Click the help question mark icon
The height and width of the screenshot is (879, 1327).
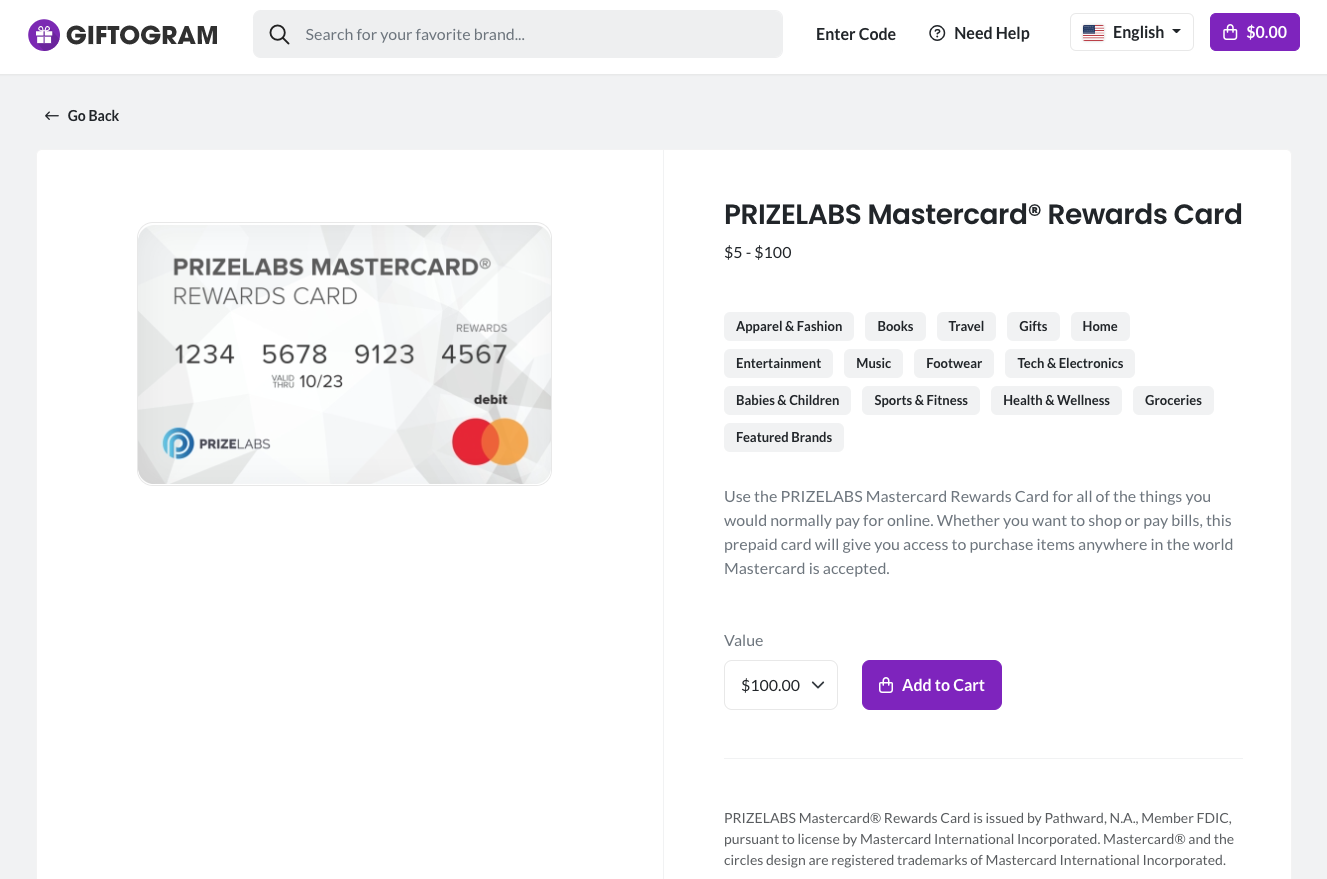(x=937, y=34)
